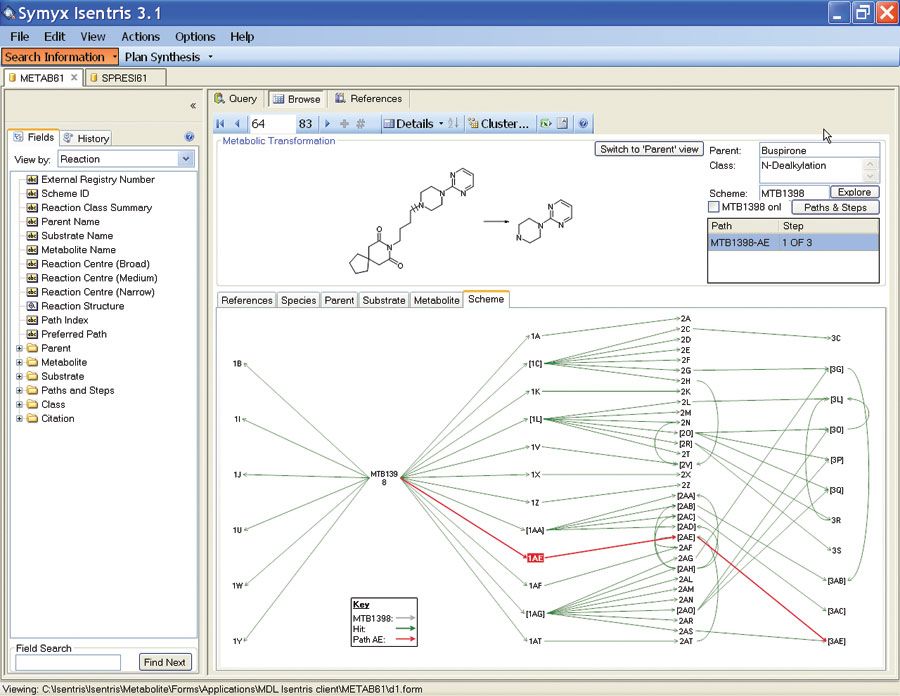Viewport: 900px width, 696px height.
Task: Switch to the SPRESI61 database tab
Action: [125, 78]
